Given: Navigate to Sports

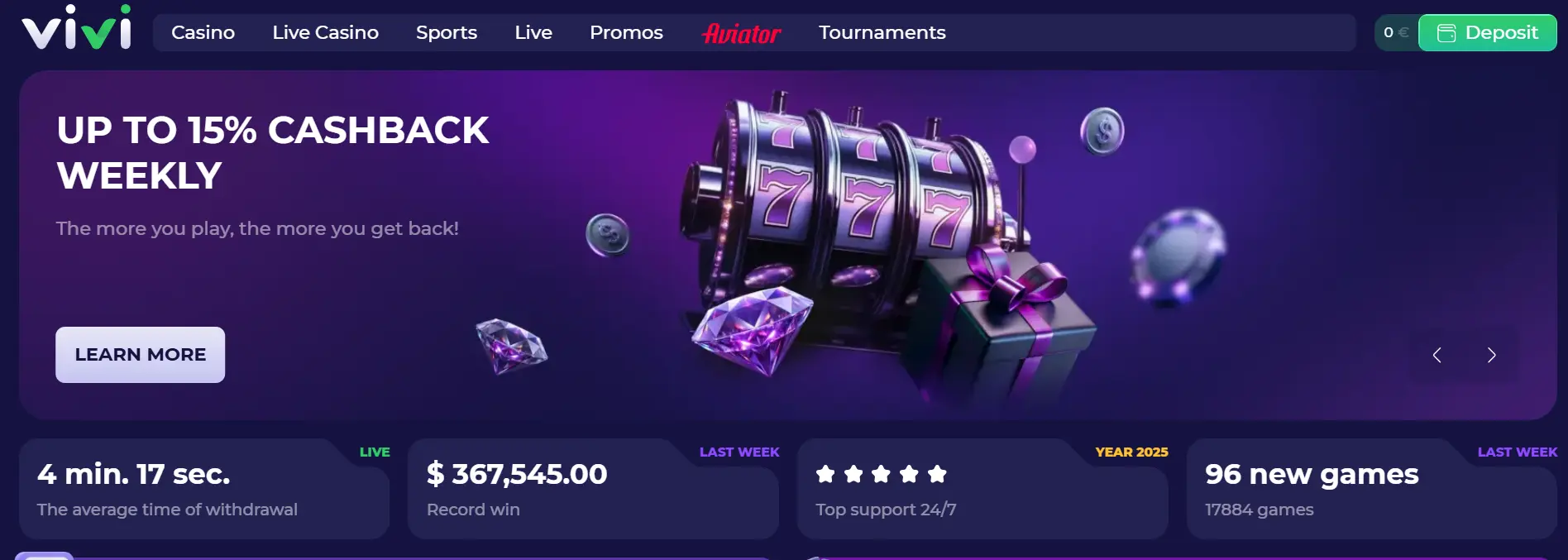Looking at the screenshot, I should click(x=447, y=32).
